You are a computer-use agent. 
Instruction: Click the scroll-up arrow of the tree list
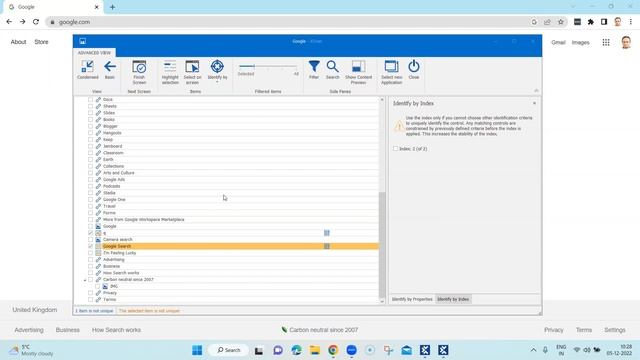(x=382, y=100)
